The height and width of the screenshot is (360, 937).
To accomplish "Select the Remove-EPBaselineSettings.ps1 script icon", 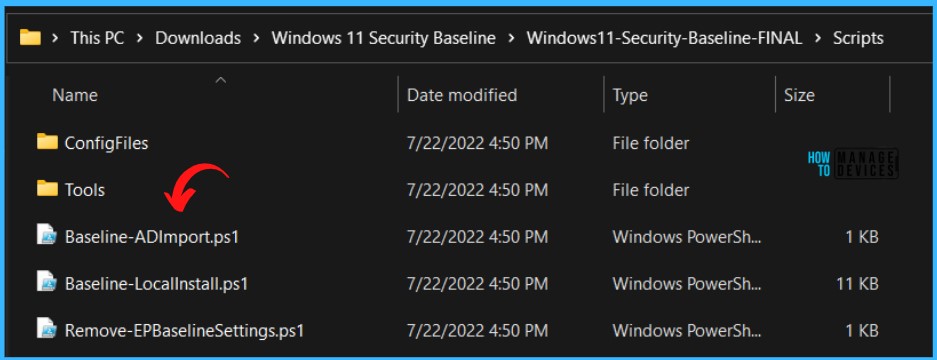I will [47, 330].
